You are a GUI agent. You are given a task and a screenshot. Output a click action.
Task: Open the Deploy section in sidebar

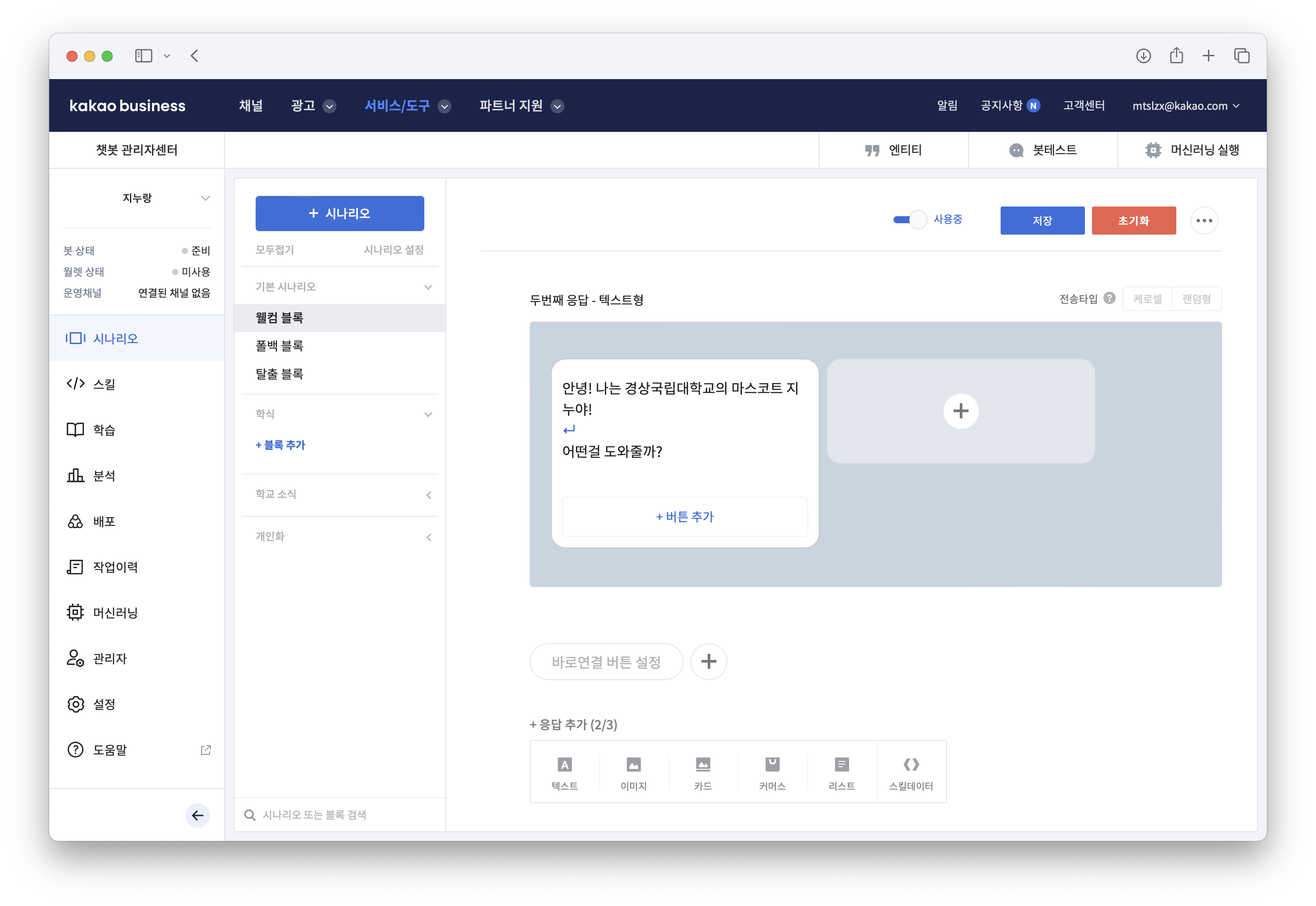click(x=104, y=521)
